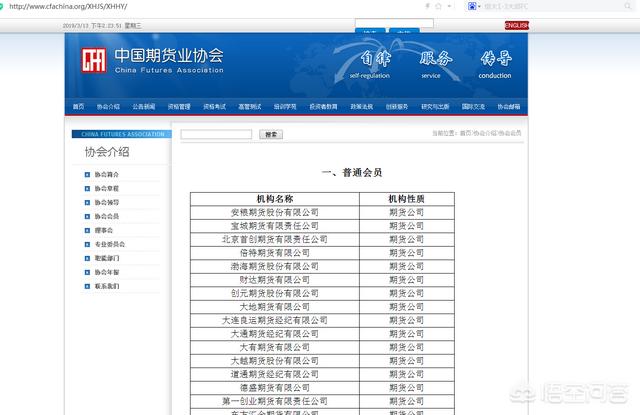
Task: Open 职能部门 in the sidebar
Action: click(107, 258)
